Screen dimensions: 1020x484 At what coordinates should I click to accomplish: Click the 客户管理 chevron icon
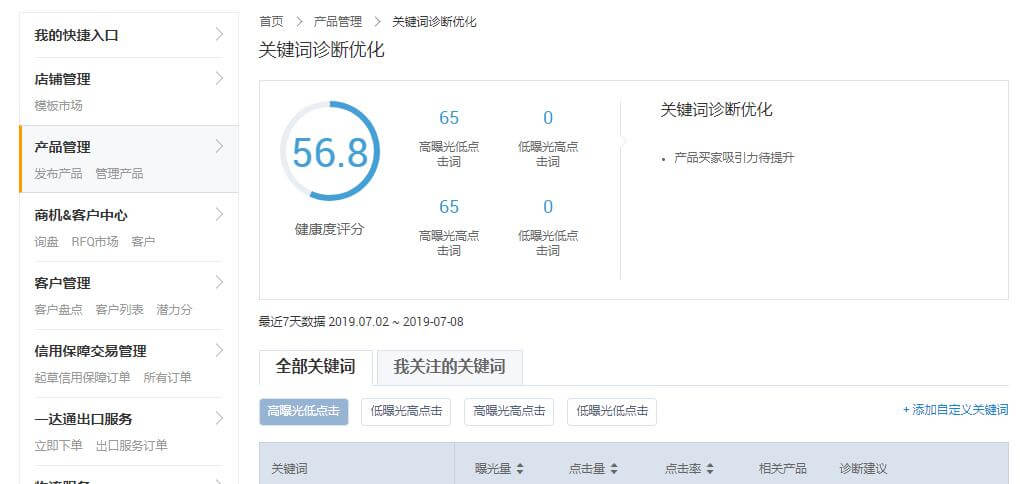tap(219, 283)
